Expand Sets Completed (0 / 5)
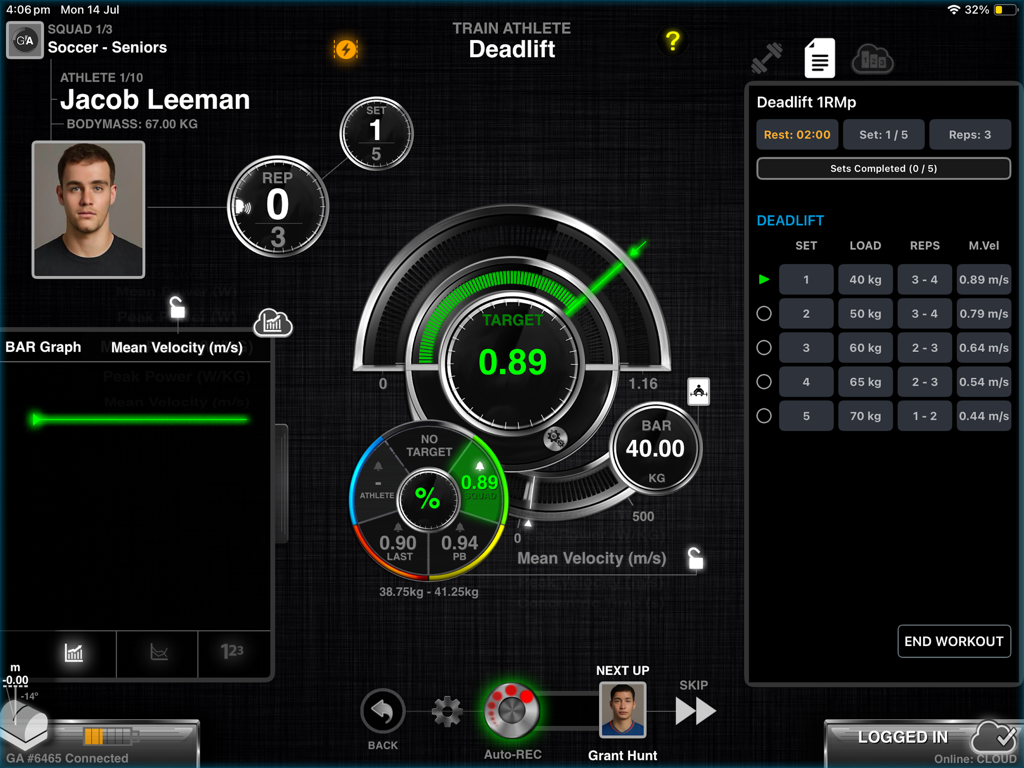The width and height of the screenshot is (1024, 768). click(883, 168)
